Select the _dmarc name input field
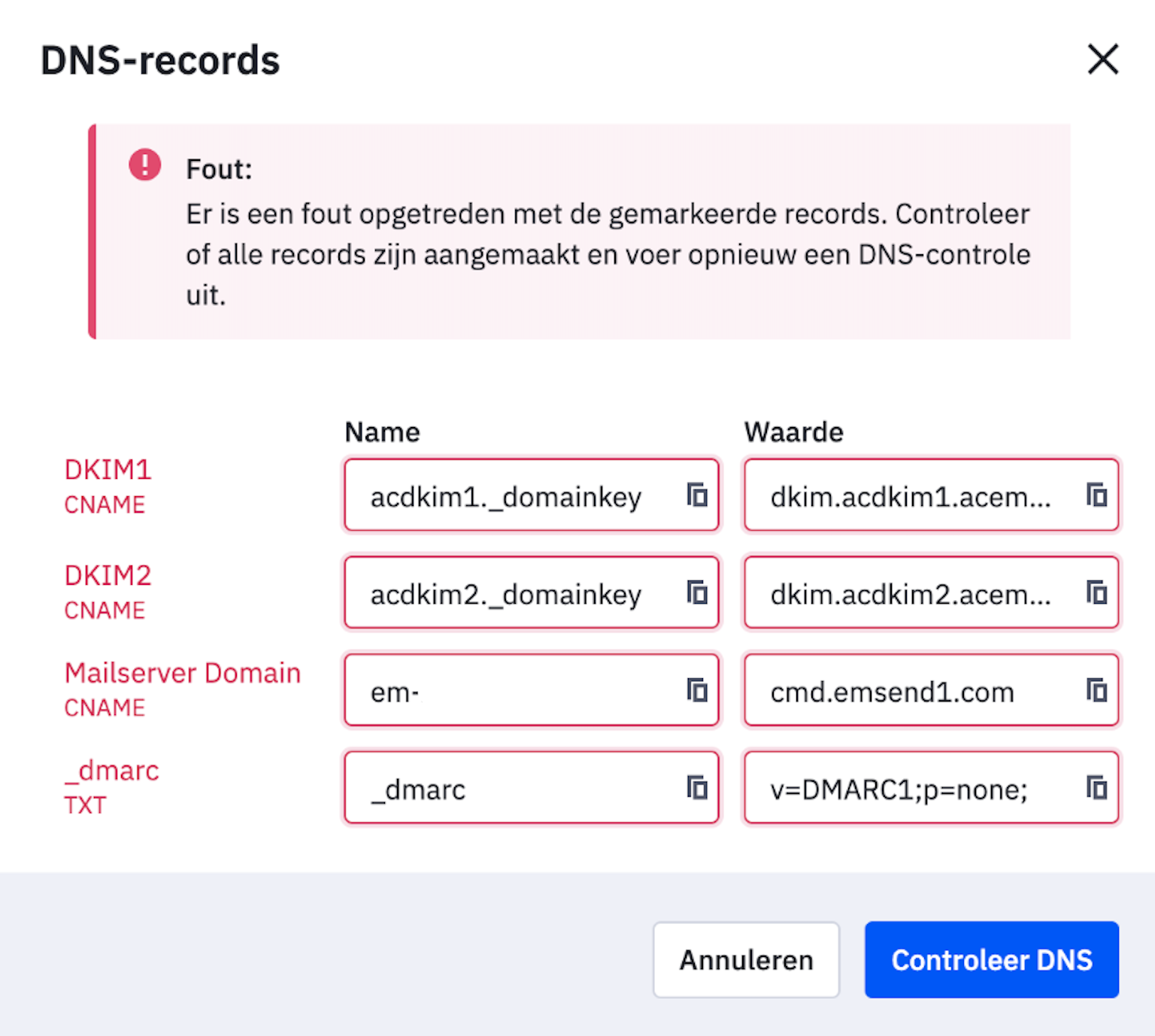 [532, 787]
